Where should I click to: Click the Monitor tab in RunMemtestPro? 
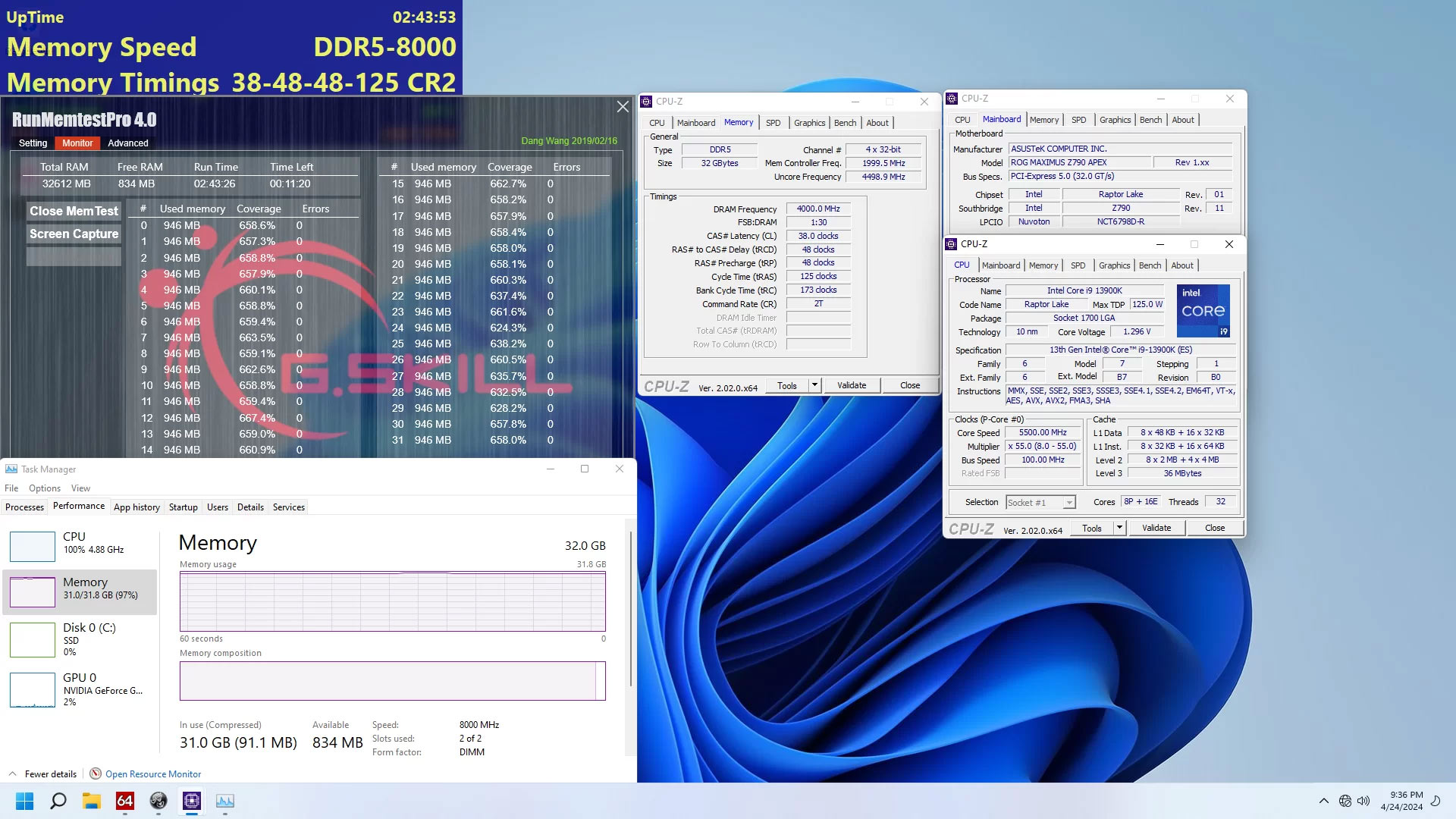[77, 142]
